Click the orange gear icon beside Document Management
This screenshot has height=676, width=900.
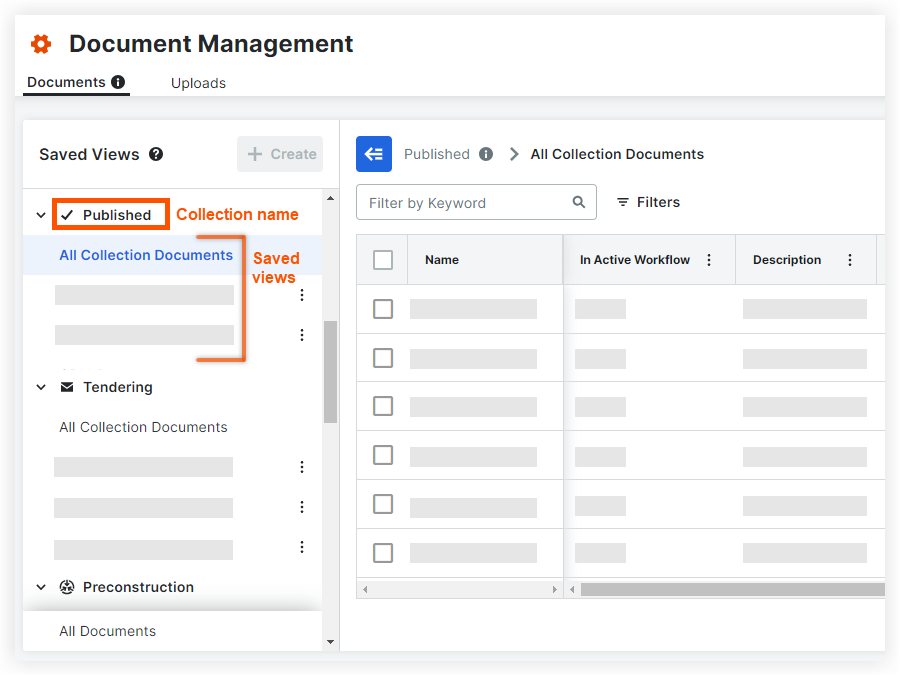point(41,44)
